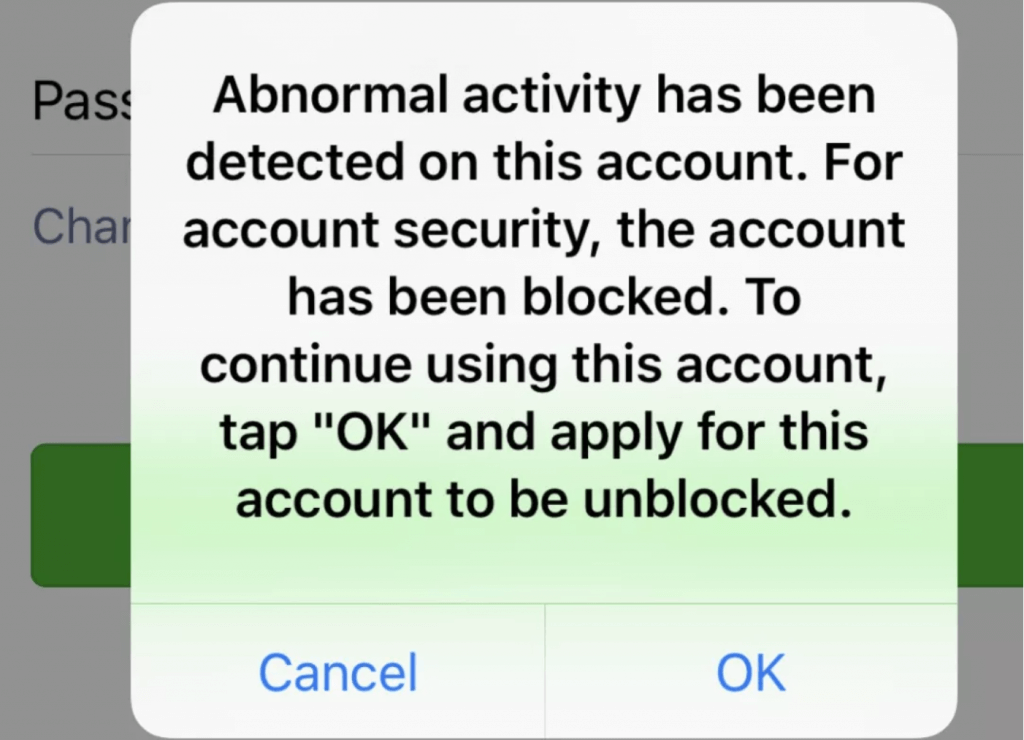Image resolution: width=1024 pixels, height=740 pixels.
Task: Dismiss the abnormal activity warning via Cancel
Action: tap(338, 672)
